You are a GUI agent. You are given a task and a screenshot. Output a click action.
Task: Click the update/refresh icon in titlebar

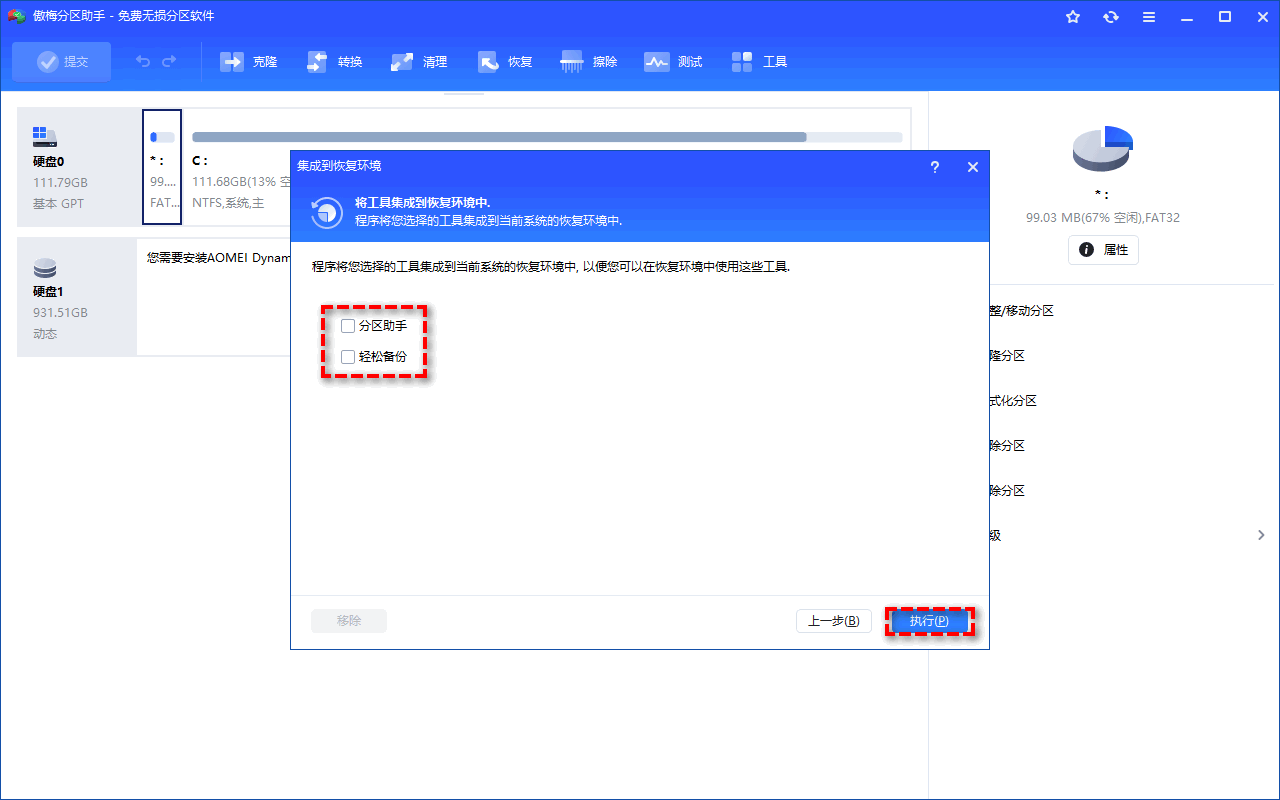coord(1111,16)
